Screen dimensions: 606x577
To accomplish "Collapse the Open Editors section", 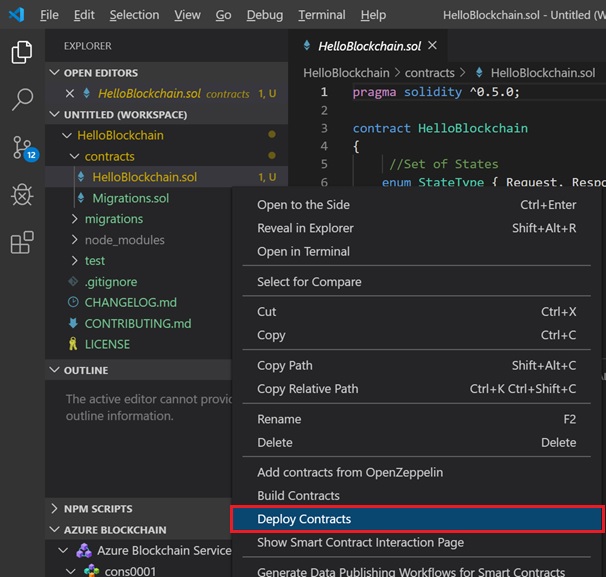I will [54, 73].
